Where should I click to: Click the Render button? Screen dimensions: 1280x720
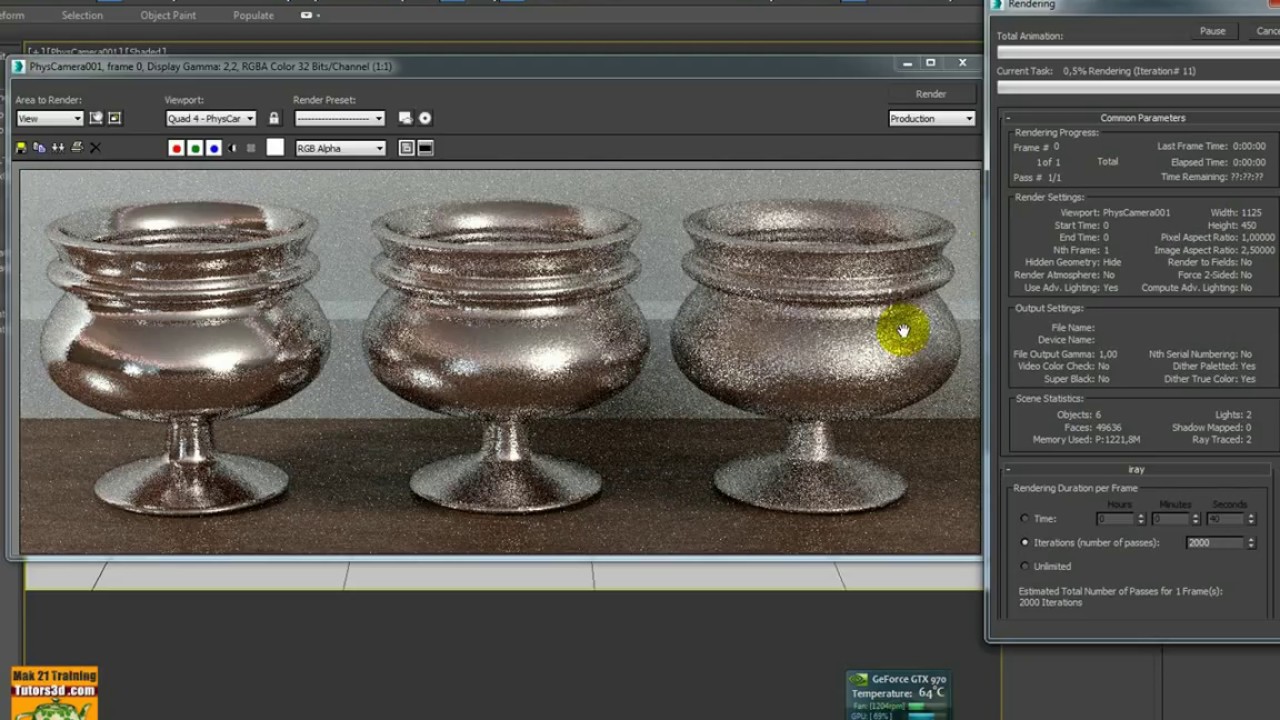click(x=931, y=94)
